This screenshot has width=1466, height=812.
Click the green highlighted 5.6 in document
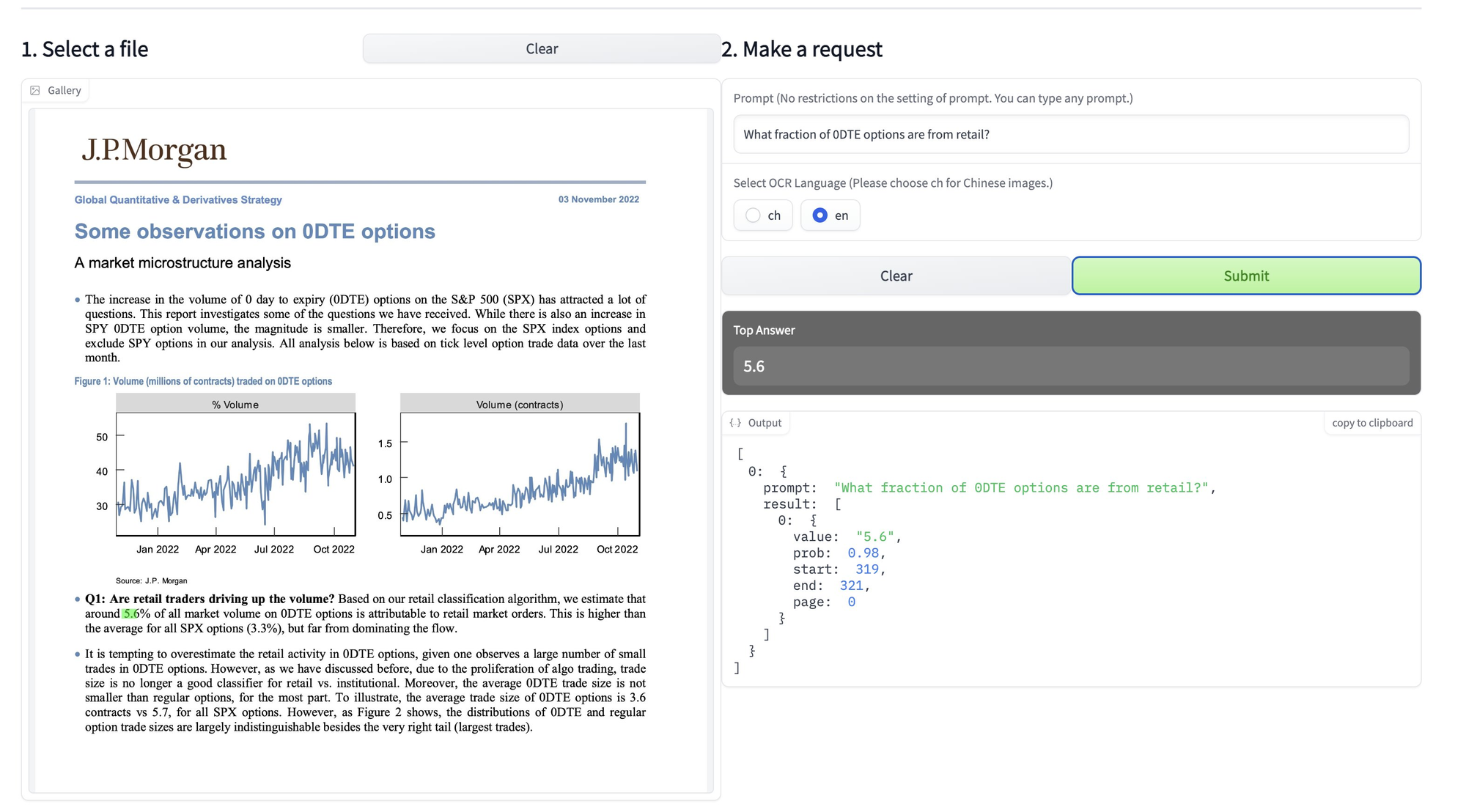pyautogui.click(x=130, y=614)
